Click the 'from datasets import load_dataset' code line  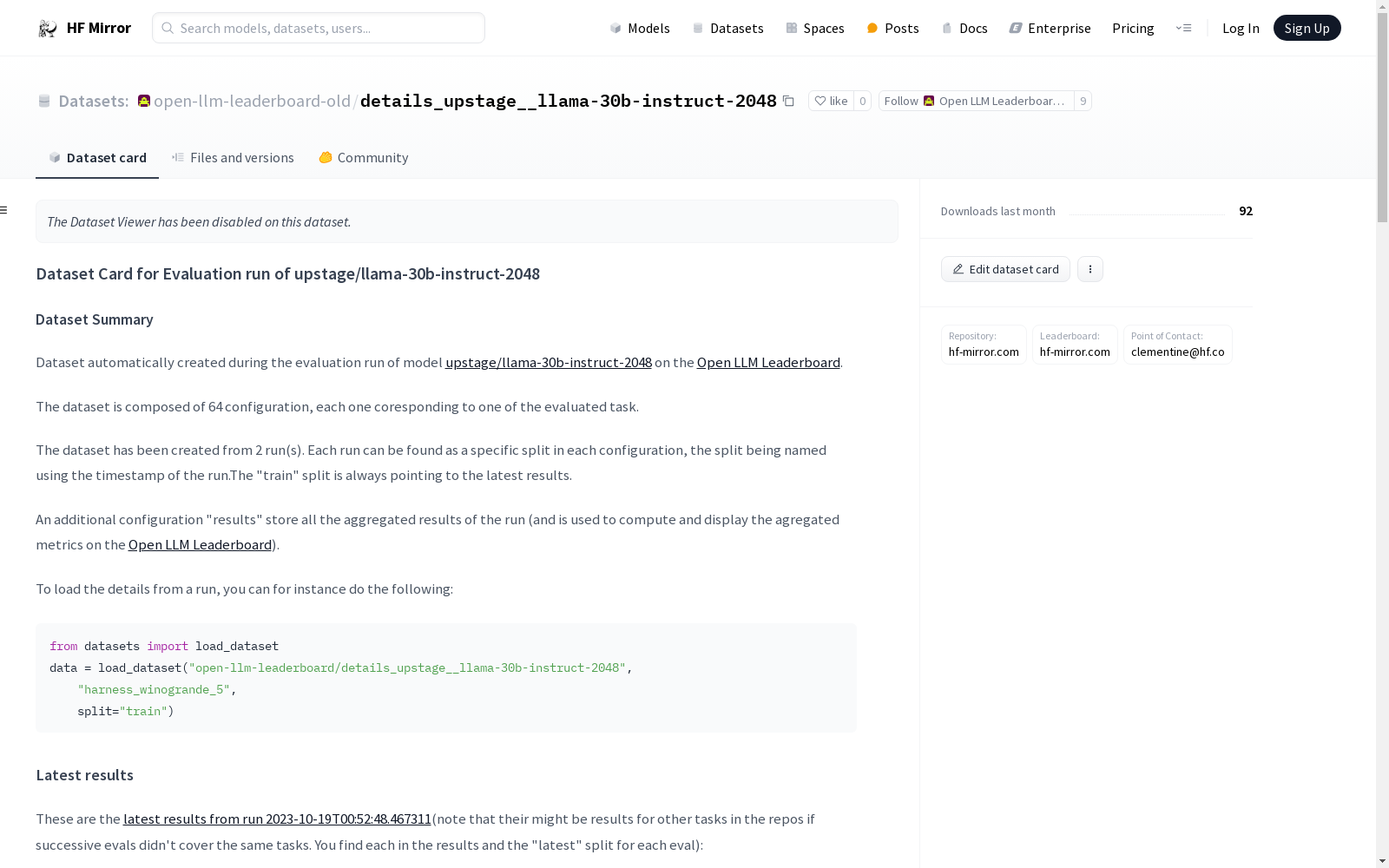(164, 647)
